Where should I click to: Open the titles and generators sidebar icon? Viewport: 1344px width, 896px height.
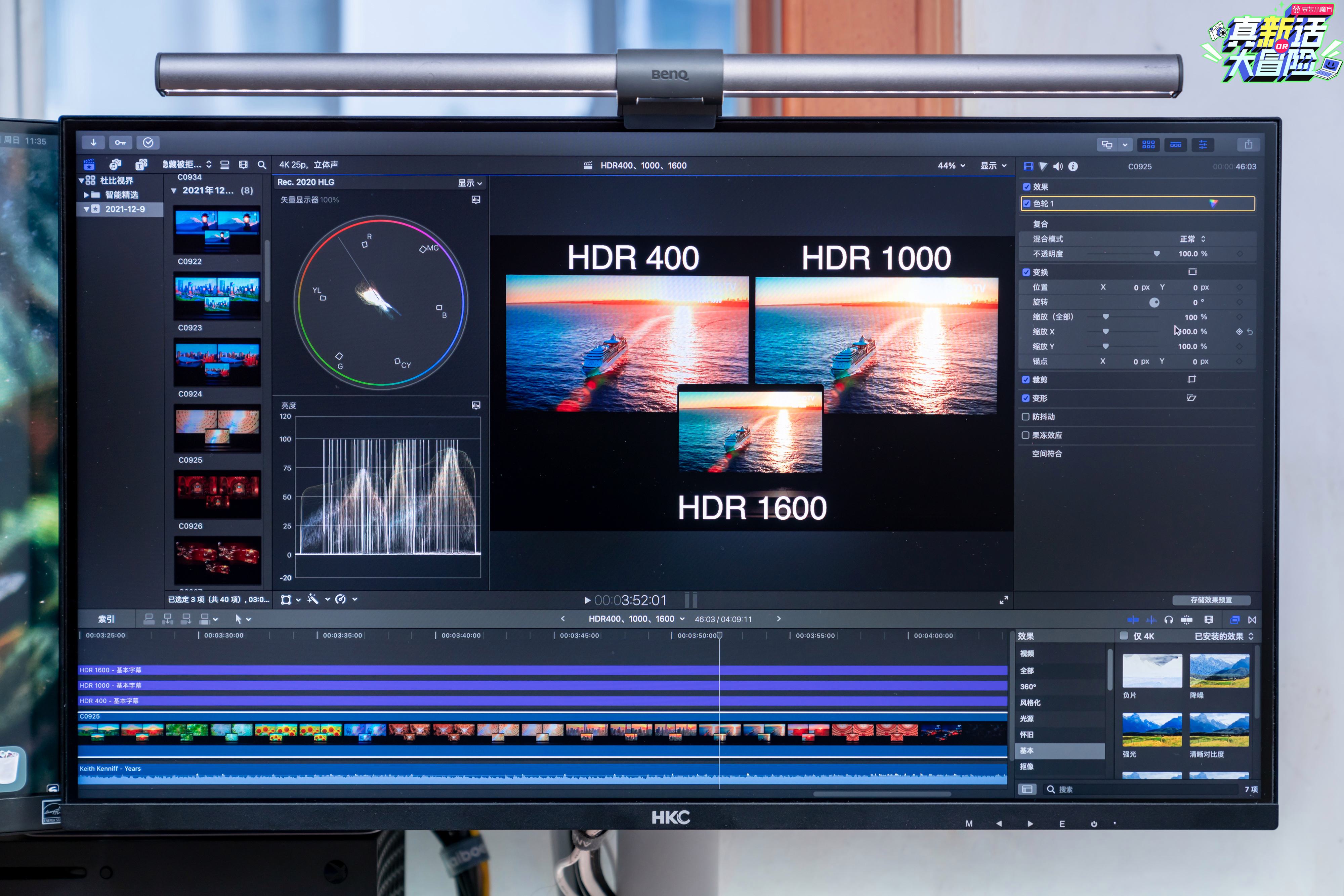pyautogui.click(x=141, y=165)
